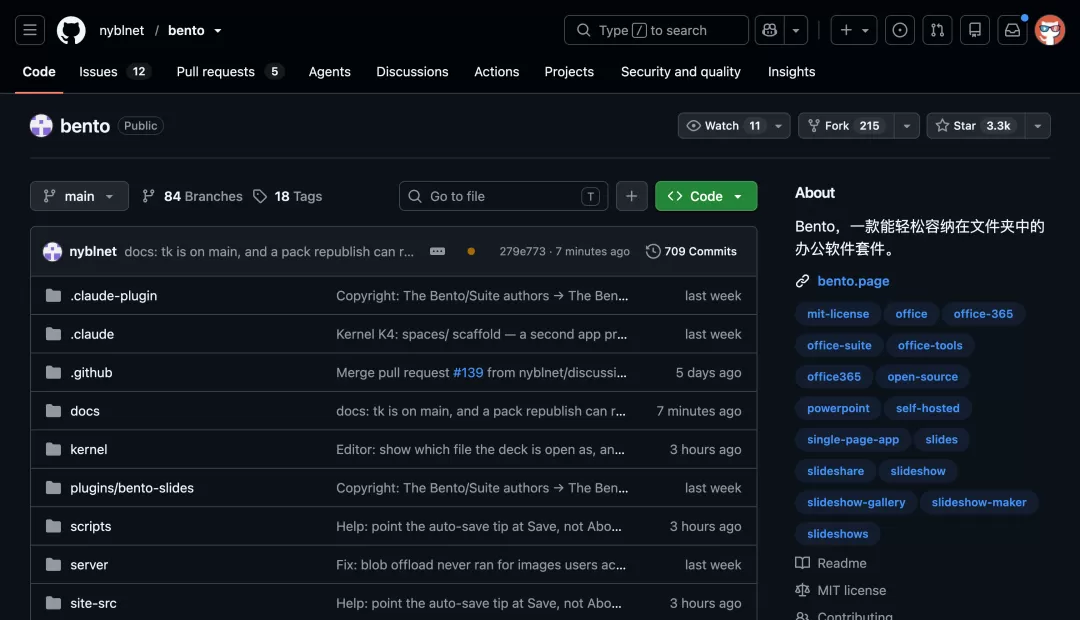
Task: Select the office-365 topic tag
Action: pyautogui.click(x=983, y=314)
